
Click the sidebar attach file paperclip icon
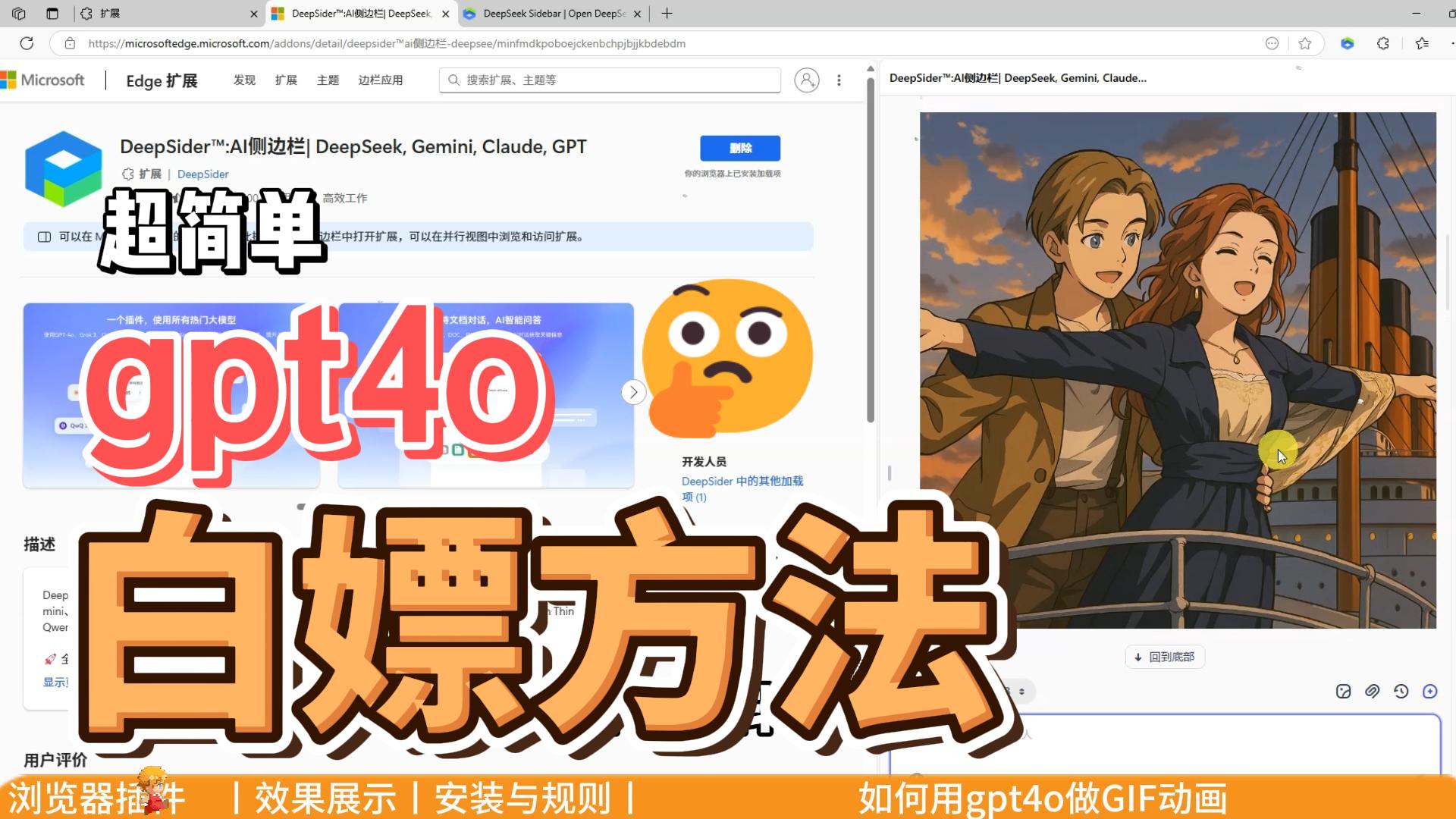click(1372, 691)
